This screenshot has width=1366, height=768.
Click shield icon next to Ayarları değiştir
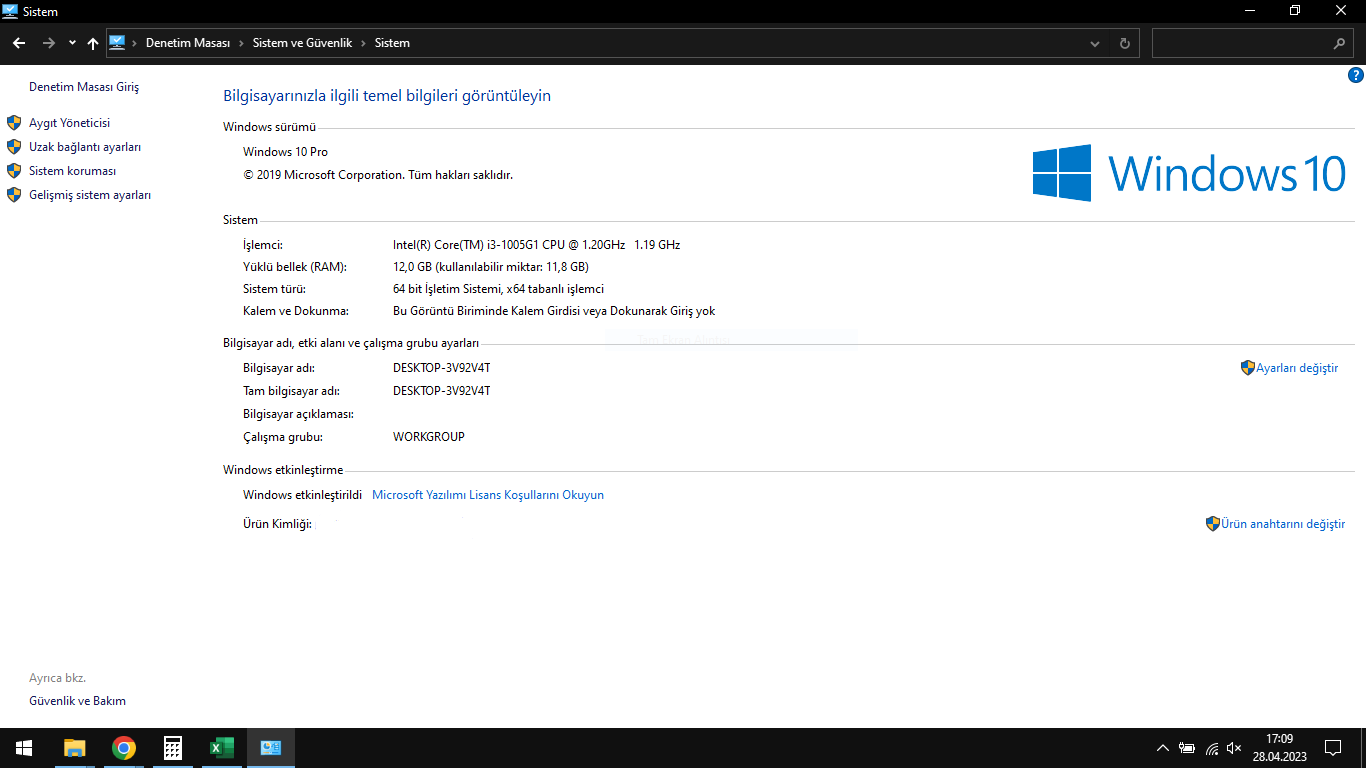1247,368
